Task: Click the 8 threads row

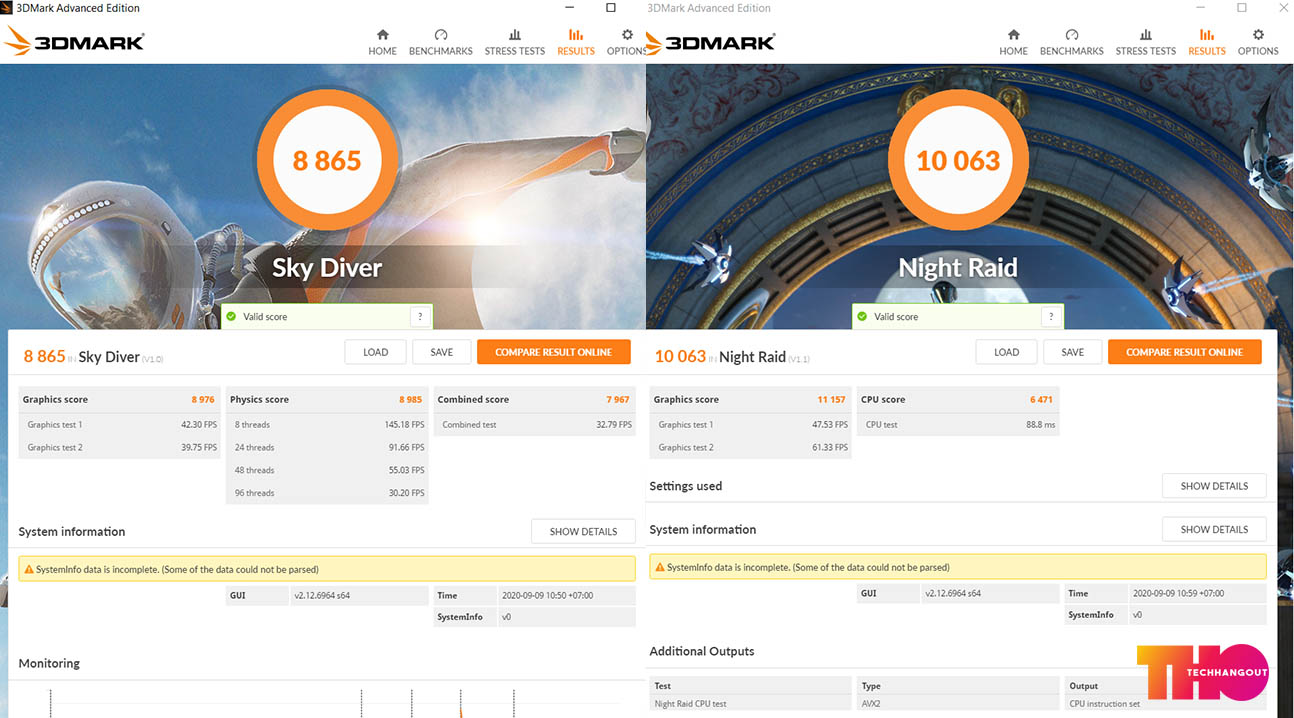Action: [328, 425]
